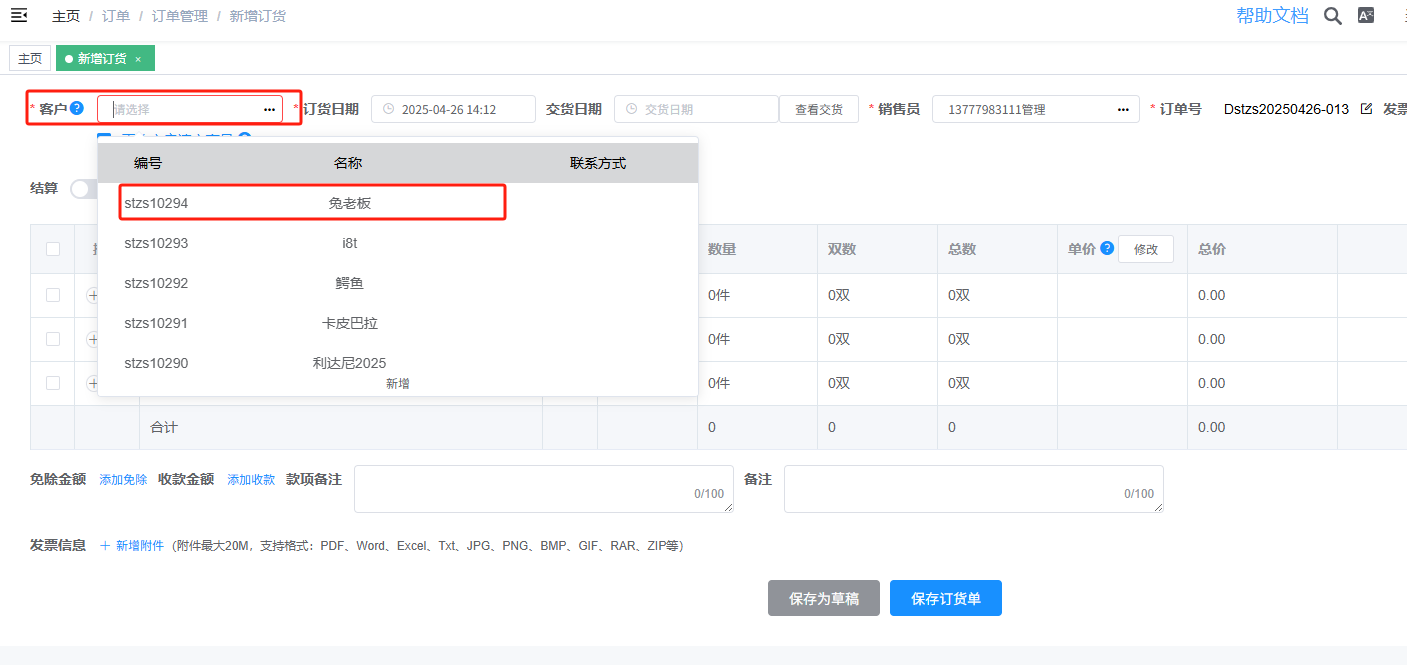Click the help icon next to 客户
Screen dimensions: 1407x665
click(77, 108)
